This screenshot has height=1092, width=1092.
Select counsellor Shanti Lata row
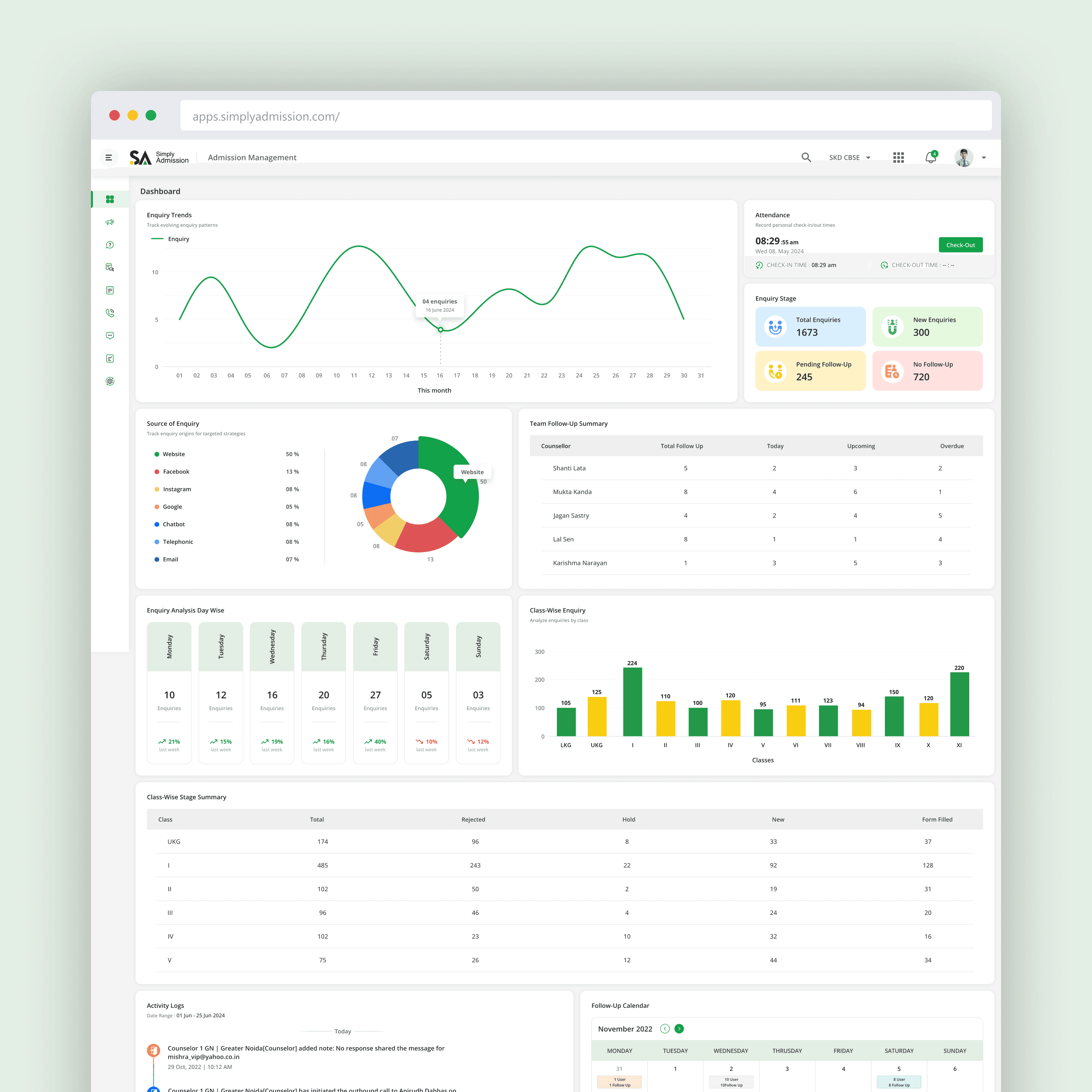[756, 468]
